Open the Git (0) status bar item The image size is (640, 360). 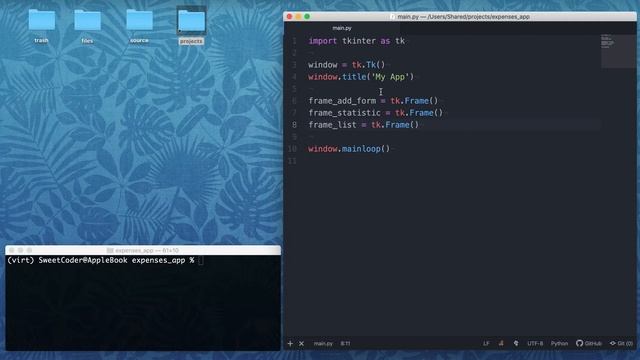pos(621,343)
